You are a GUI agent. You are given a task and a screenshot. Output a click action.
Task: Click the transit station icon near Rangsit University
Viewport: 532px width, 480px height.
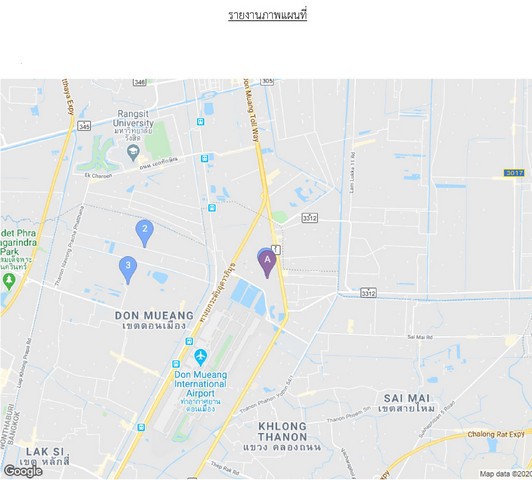(x=201, y=121)
